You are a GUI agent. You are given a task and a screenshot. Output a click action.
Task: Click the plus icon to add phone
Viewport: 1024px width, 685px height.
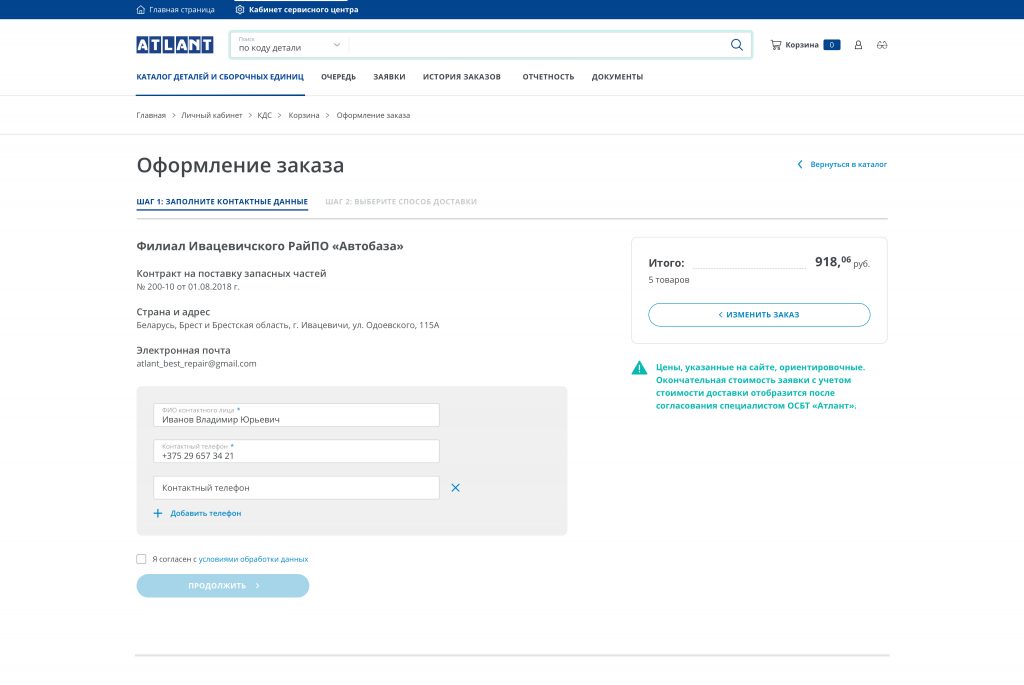(x=158, y=513)
